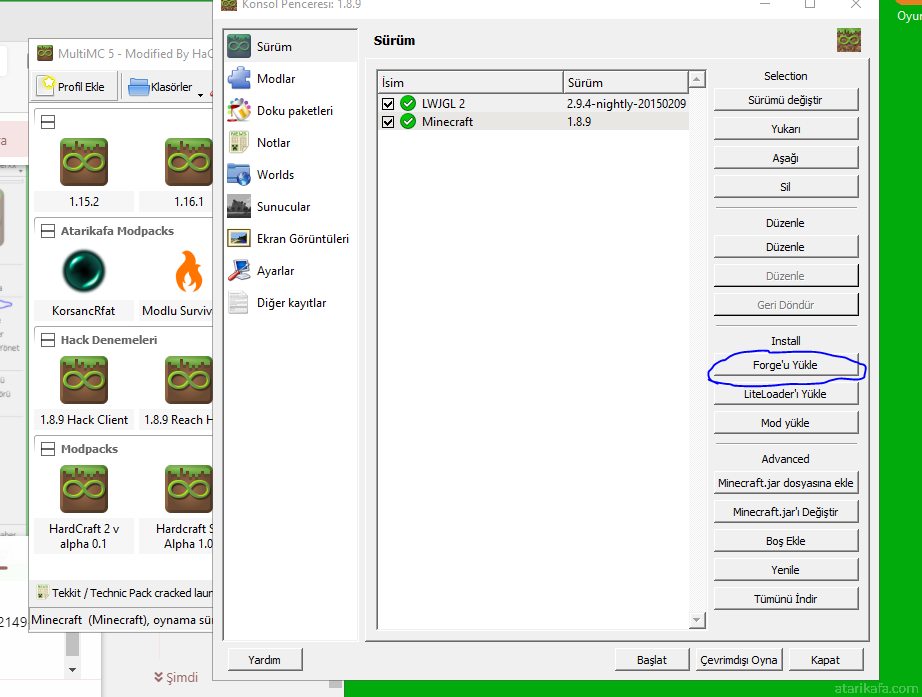Collapse the Hack Denemeleri group
Viewport: 922px width, 697px height.
pyautogui.click(x=48, y=340)
